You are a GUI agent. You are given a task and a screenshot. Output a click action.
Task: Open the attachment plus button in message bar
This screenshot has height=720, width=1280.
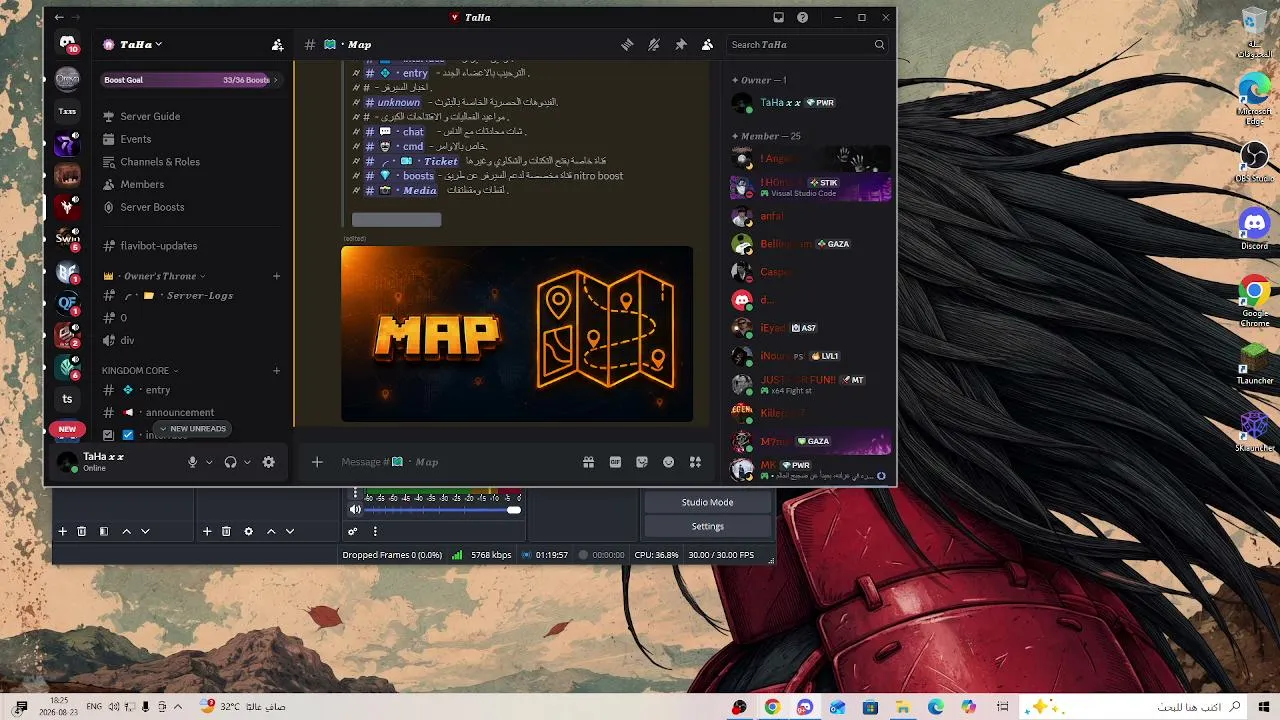(x=317, y=462)
